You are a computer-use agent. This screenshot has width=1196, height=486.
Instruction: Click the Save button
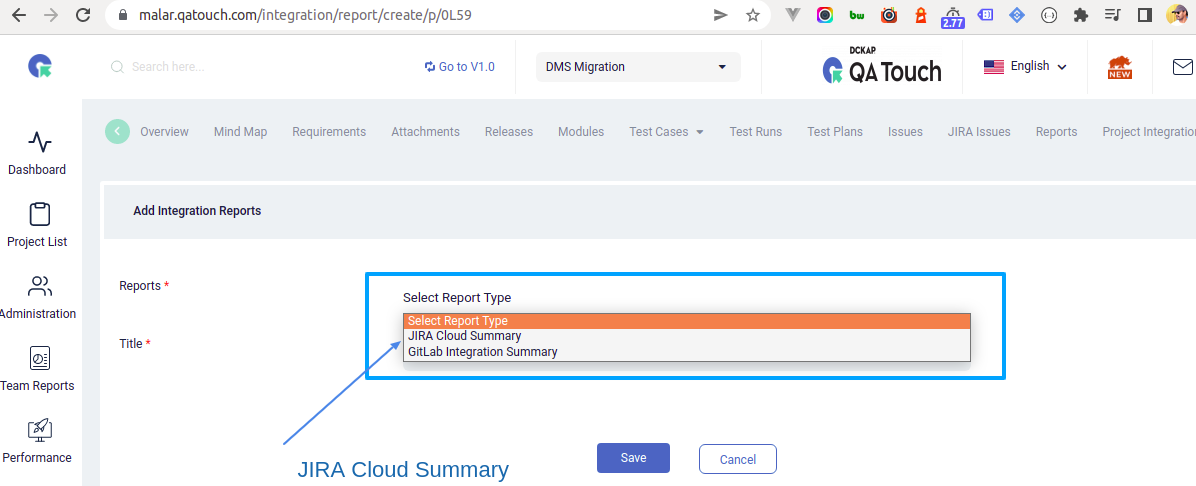point(633,458)
